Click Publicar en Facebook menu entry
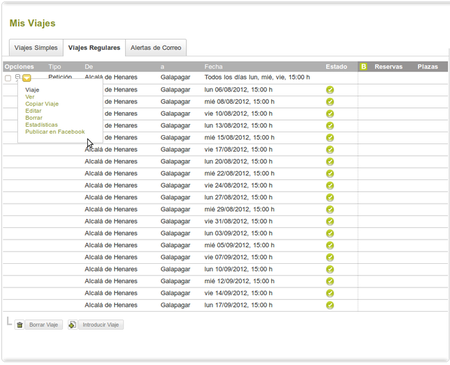The image size is (450, 365). pyautogui.click(x=55, y=132)
